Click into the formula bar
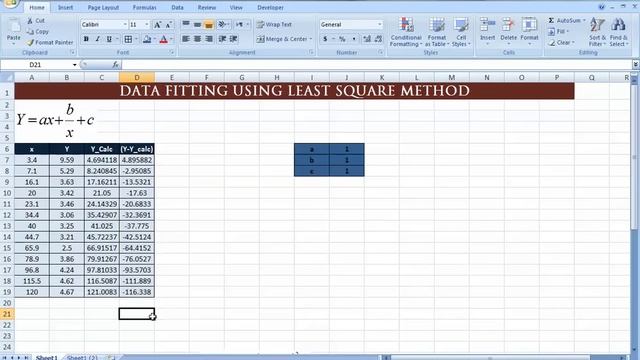The image size is (640, 360). [x=376, y=64]
